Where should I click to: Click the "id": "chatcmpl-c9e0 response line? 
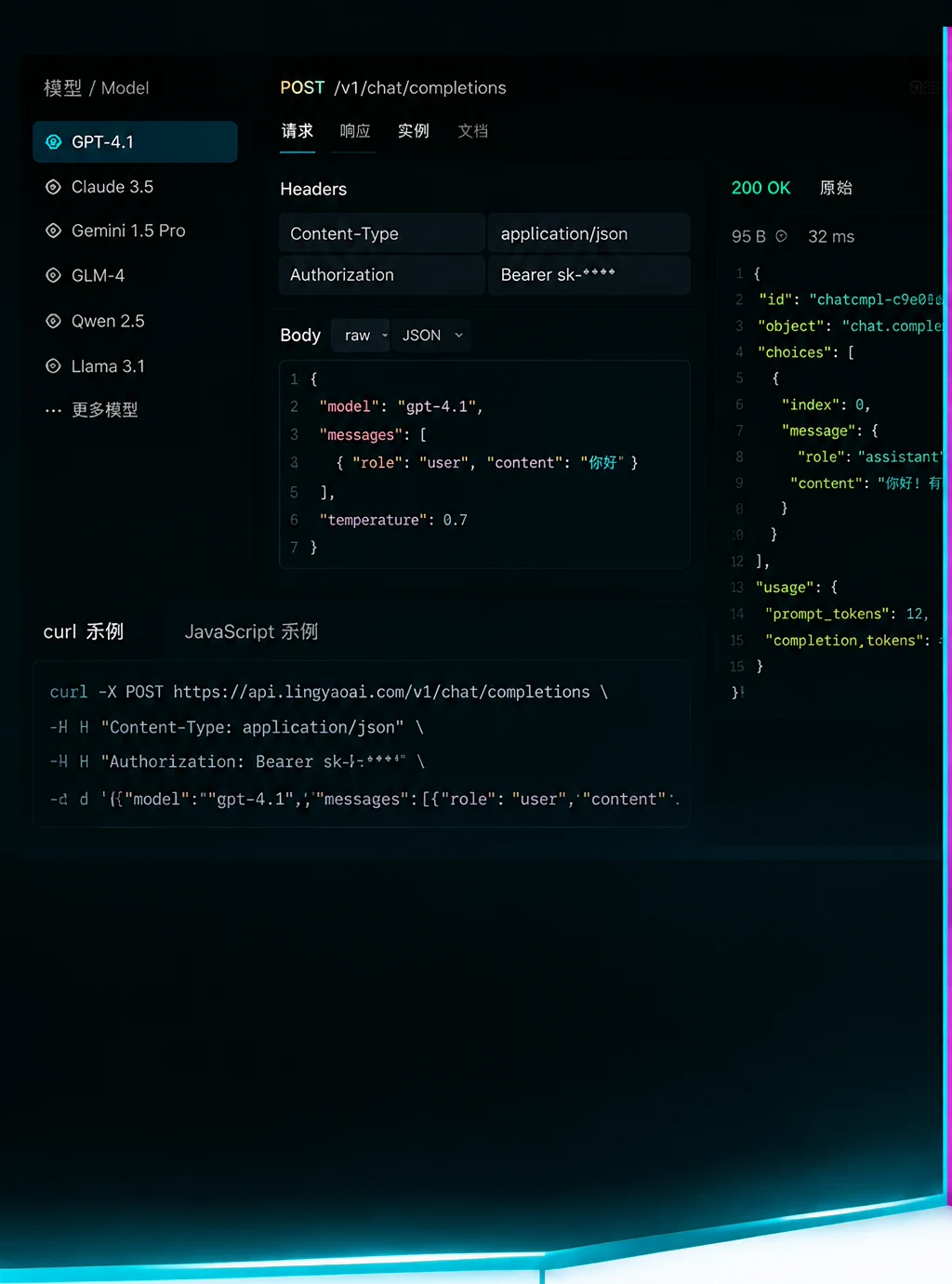click(x=851, y=299)
